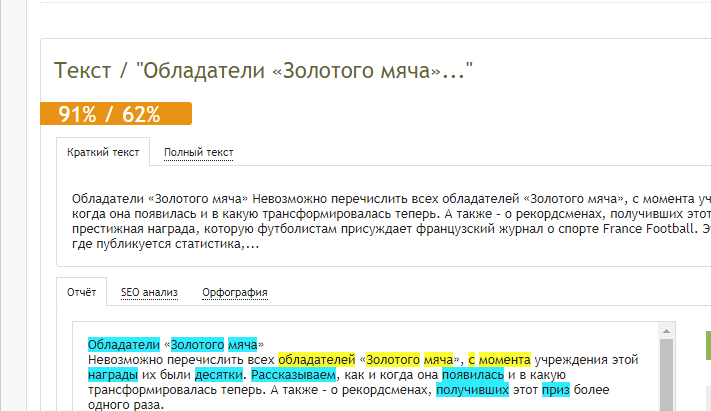Image resolution: width=711 pixels, height=411 pixels.
Task: Click the green button at the right edge
Action: coord(708,345)
